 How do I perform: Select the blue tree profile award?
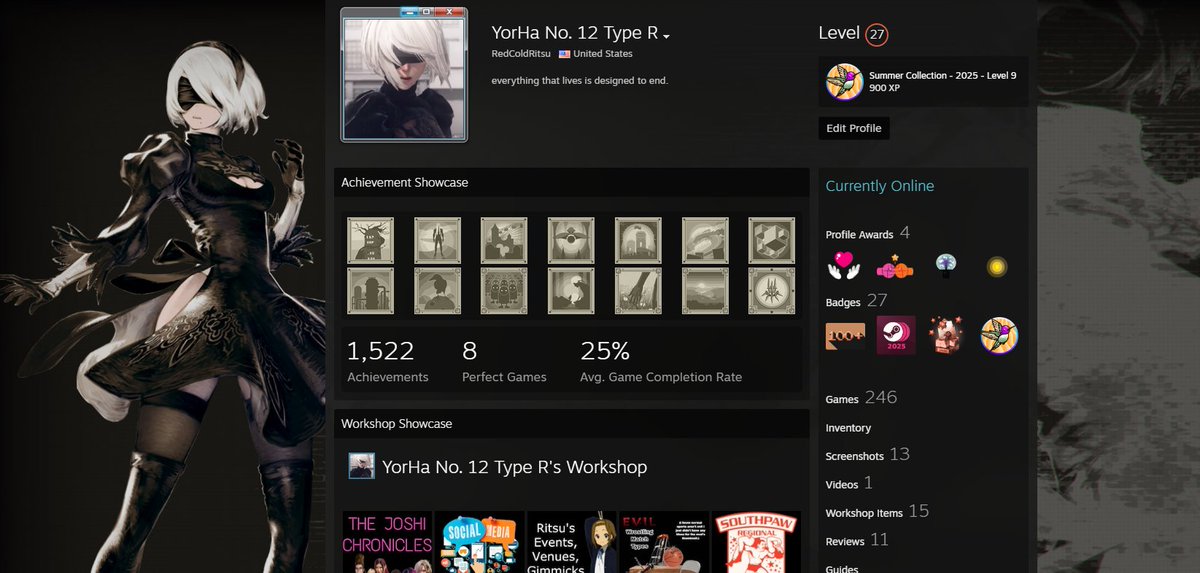tap(946, 264)
